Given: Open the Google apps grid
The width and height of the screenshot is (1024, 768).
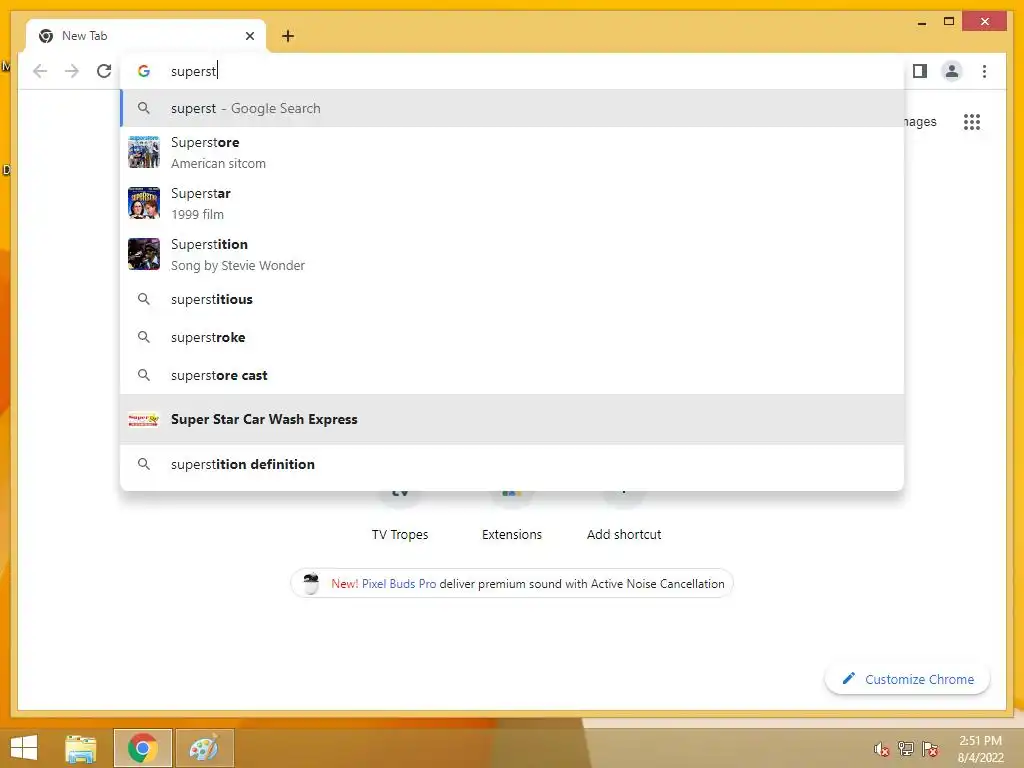Looking at the screenshot, I should click(x=972, y=122).
